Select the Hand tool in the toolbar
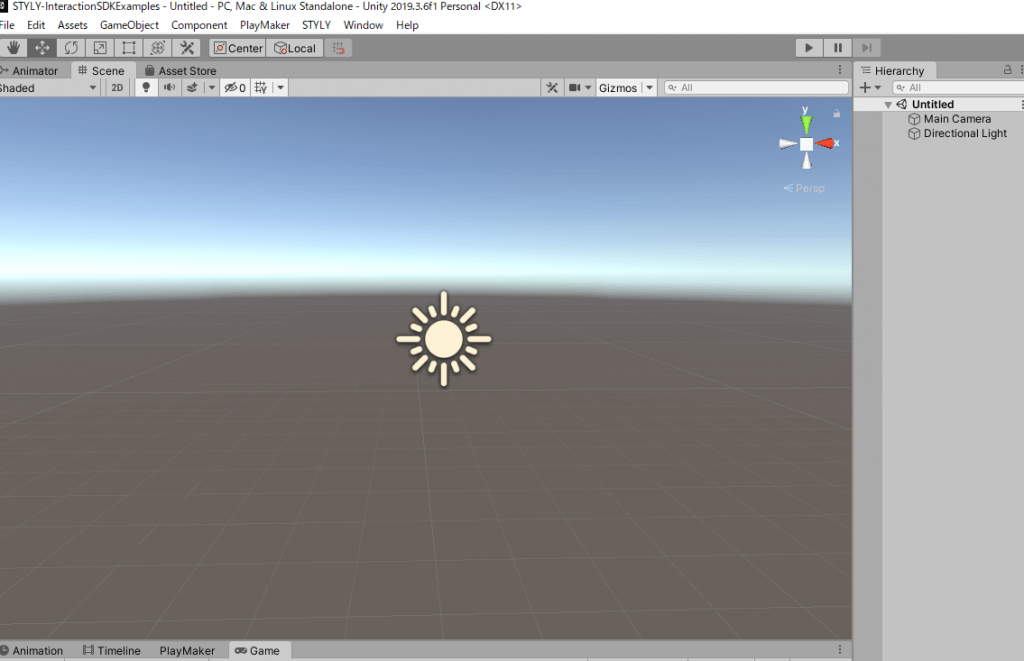 coord(13,47)
